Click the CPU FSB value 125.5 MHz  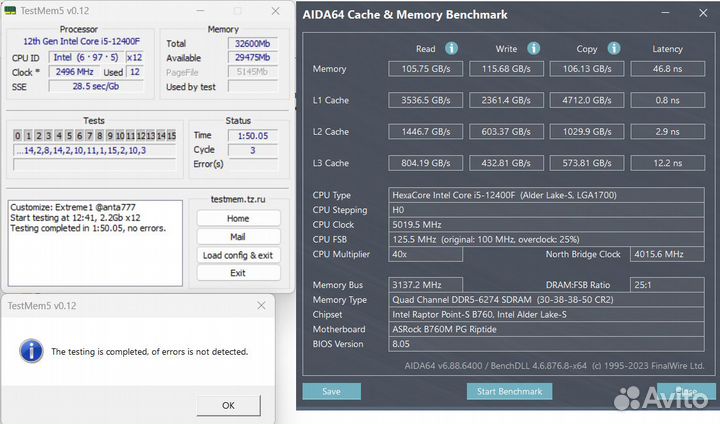[546, 239]
